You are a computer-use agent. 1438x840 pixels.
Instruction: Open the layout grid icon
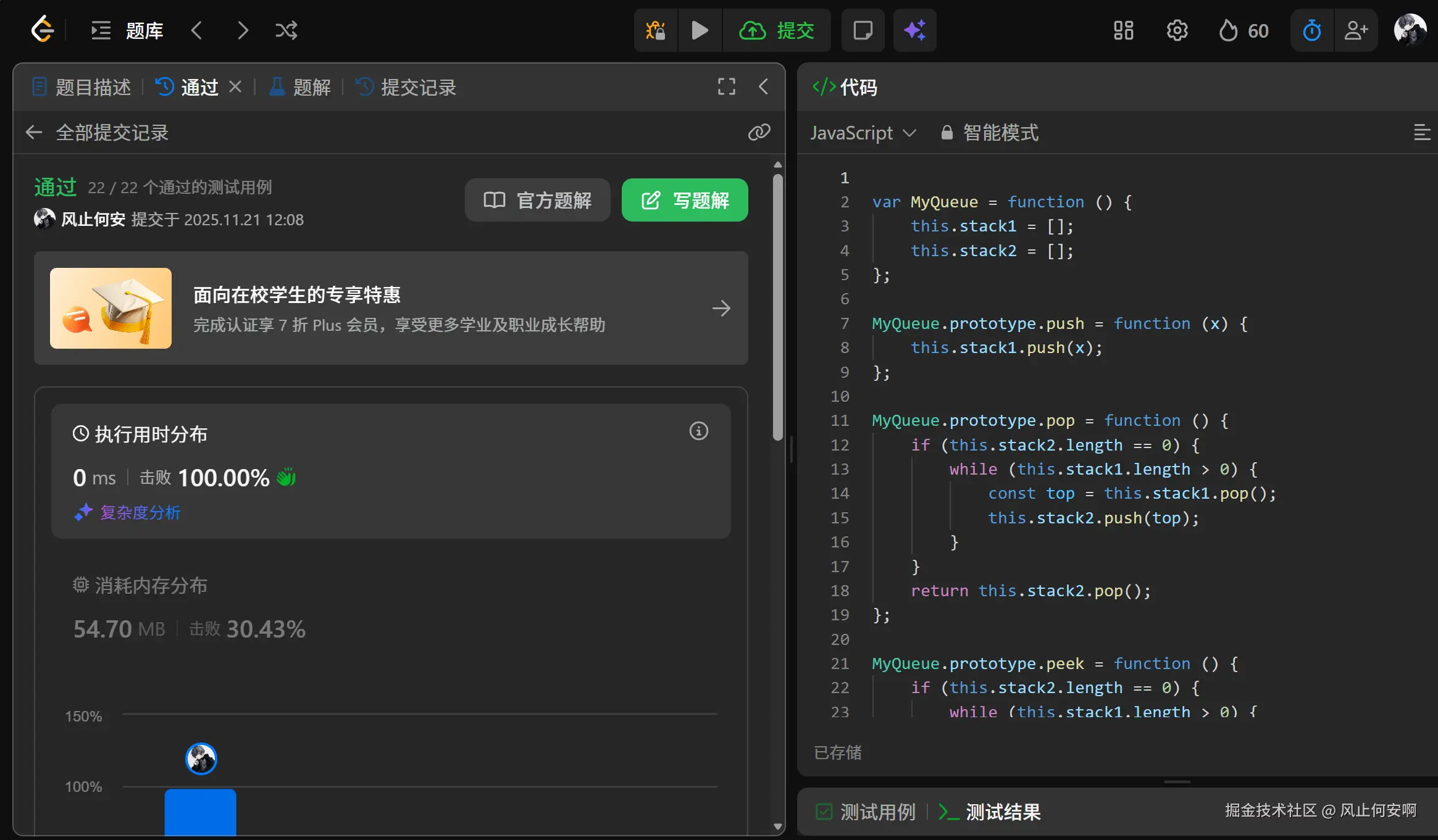click(x=1123, y=30)
